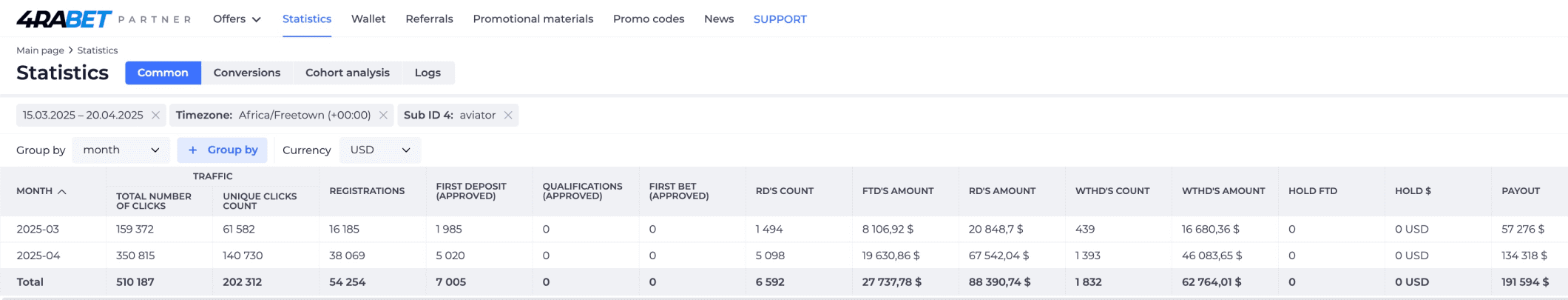Switch to the Conversions tab
This screenshot has width=1568, height=300.
247,73
